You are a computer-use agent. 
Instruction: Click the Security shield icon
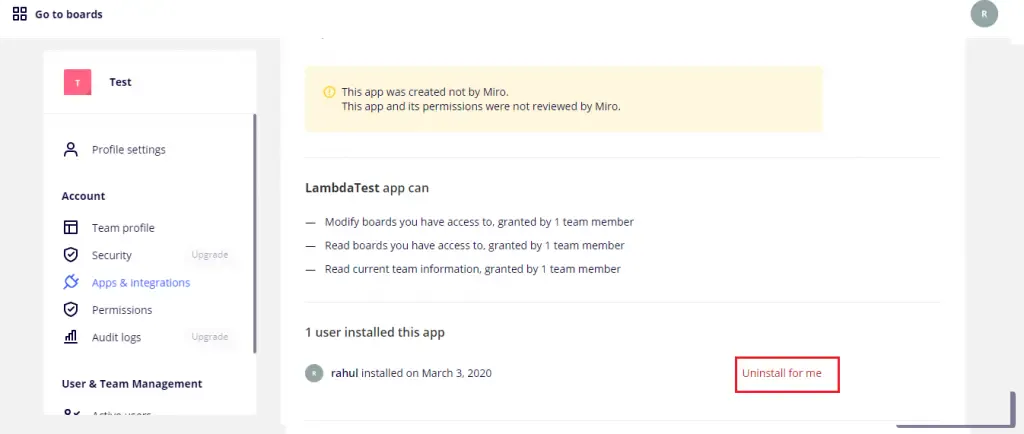[70, 255]
